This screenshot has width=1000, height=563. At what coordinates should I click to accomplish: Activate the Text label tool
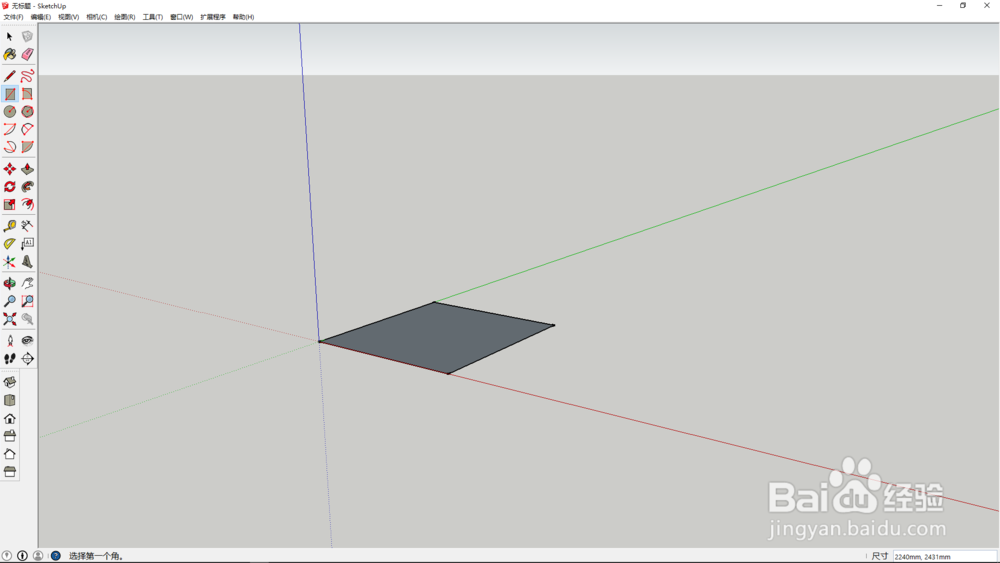pos(27,244)
